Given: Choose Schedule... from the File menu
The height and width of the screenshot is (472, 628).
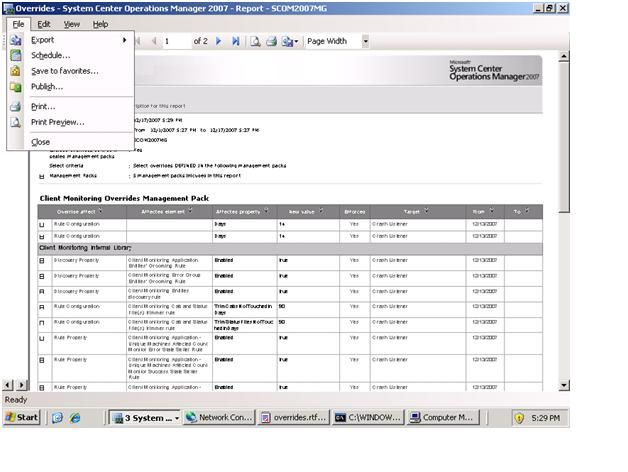Looking at the screenshot, I should pyautogui.click(x=70, y=55).
